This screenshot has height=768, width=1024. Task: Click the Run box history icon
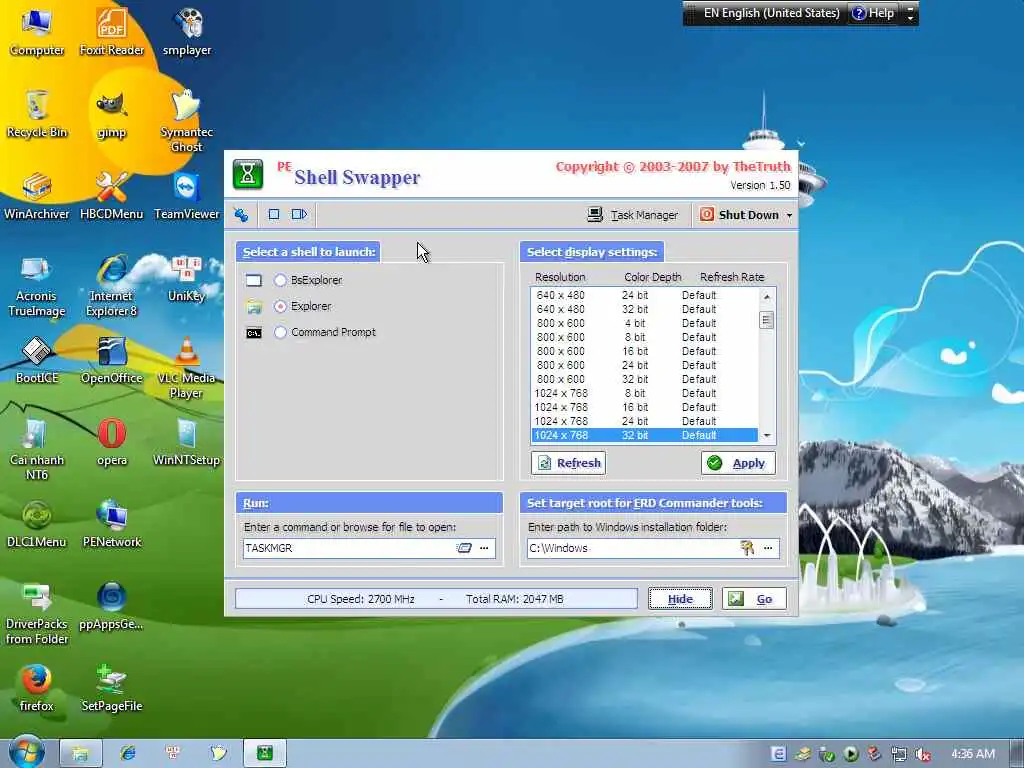(464, 548)
